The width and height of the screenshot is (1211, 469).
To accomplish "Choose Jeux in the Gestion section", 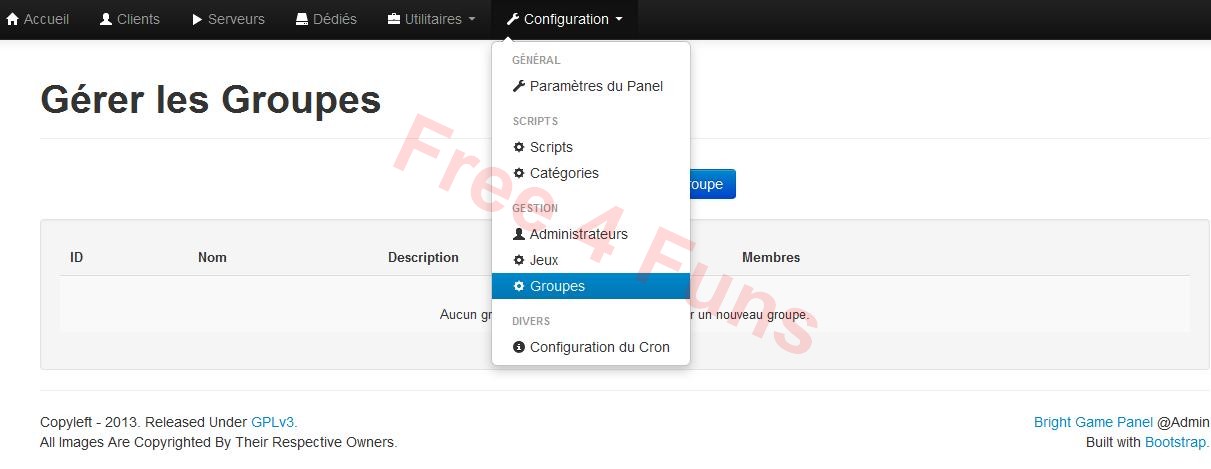I will pos(544,260).
